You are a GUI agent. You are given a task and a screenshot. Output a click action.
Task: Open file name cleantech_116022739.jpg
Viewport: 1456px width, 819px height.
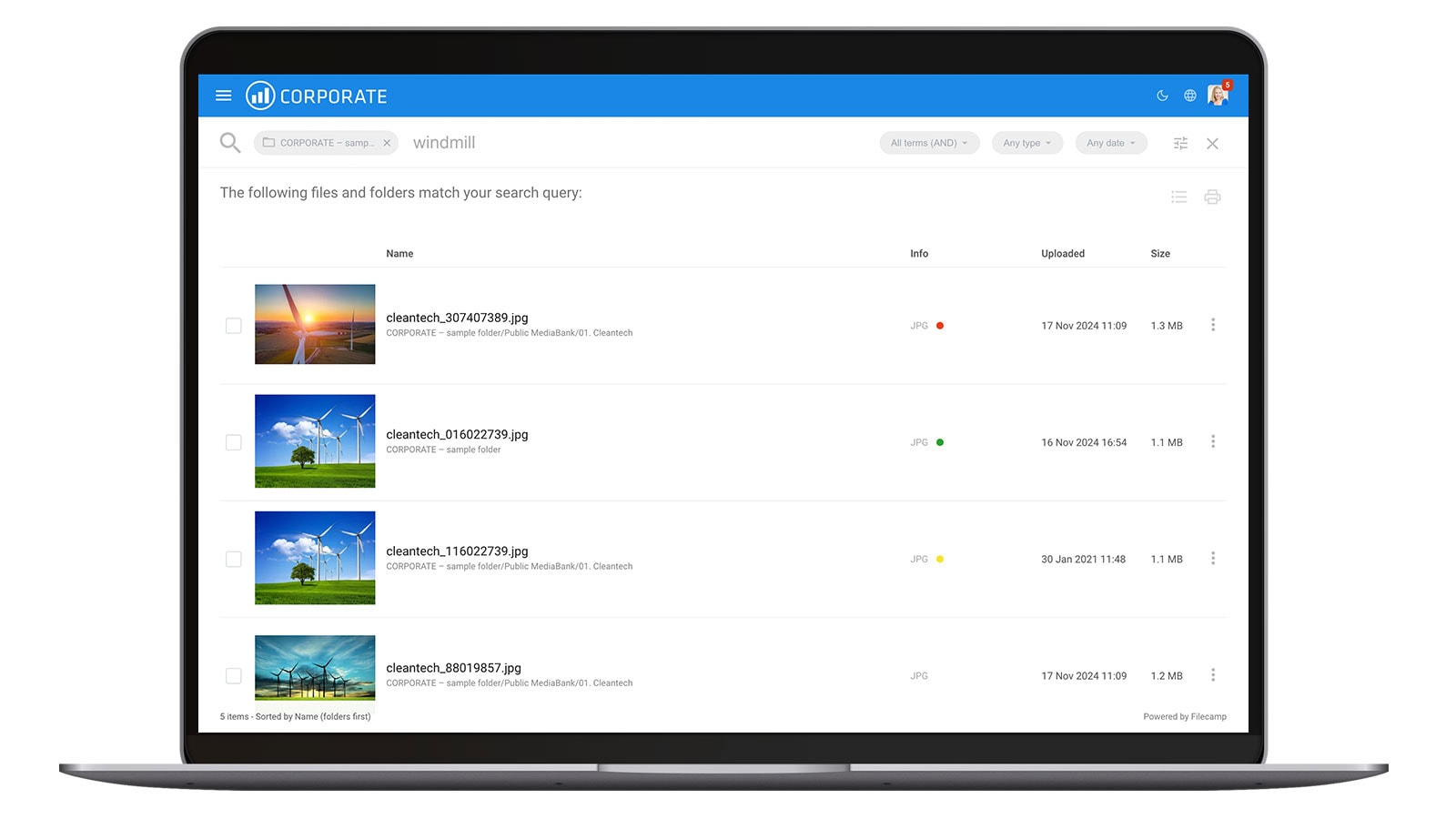tap(457, 551)
